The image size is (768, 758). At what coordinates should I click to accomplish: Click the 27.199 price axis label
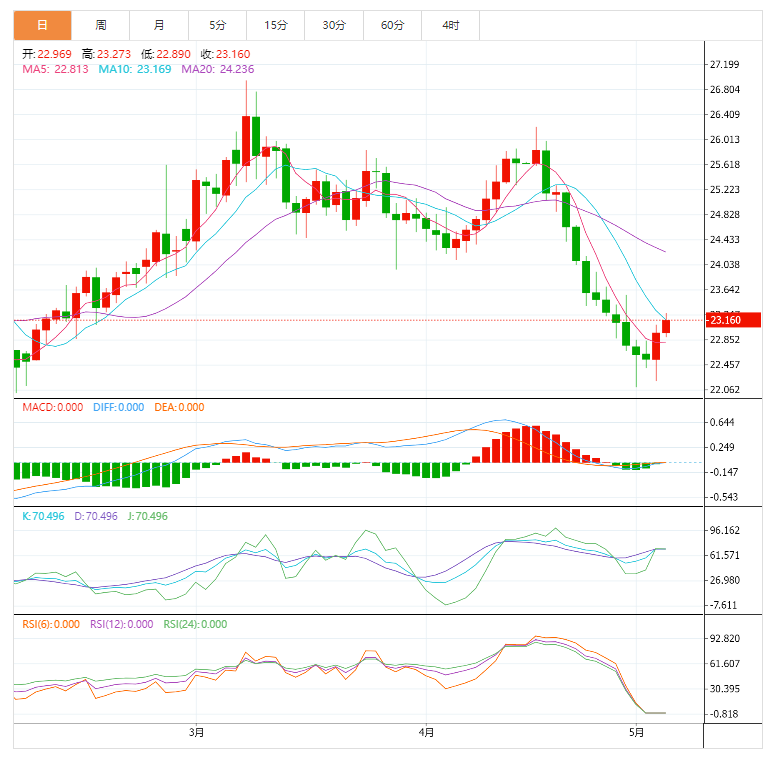click(724, 64)
